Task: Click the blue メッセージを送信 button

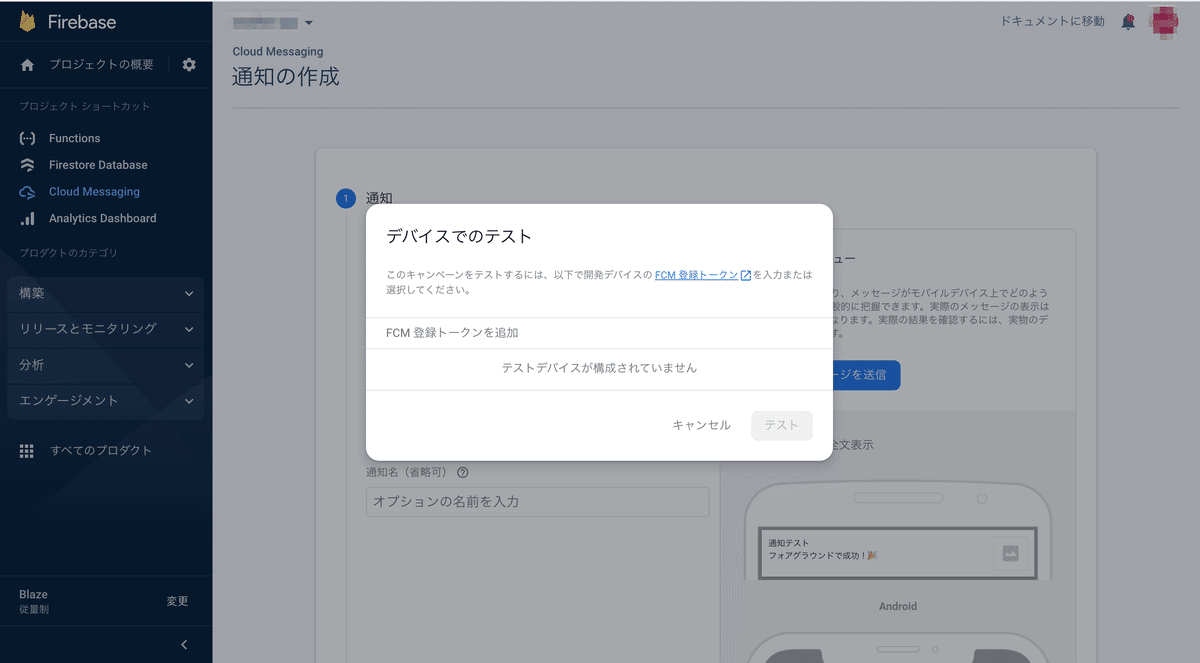Action: [x=866, y=375]
